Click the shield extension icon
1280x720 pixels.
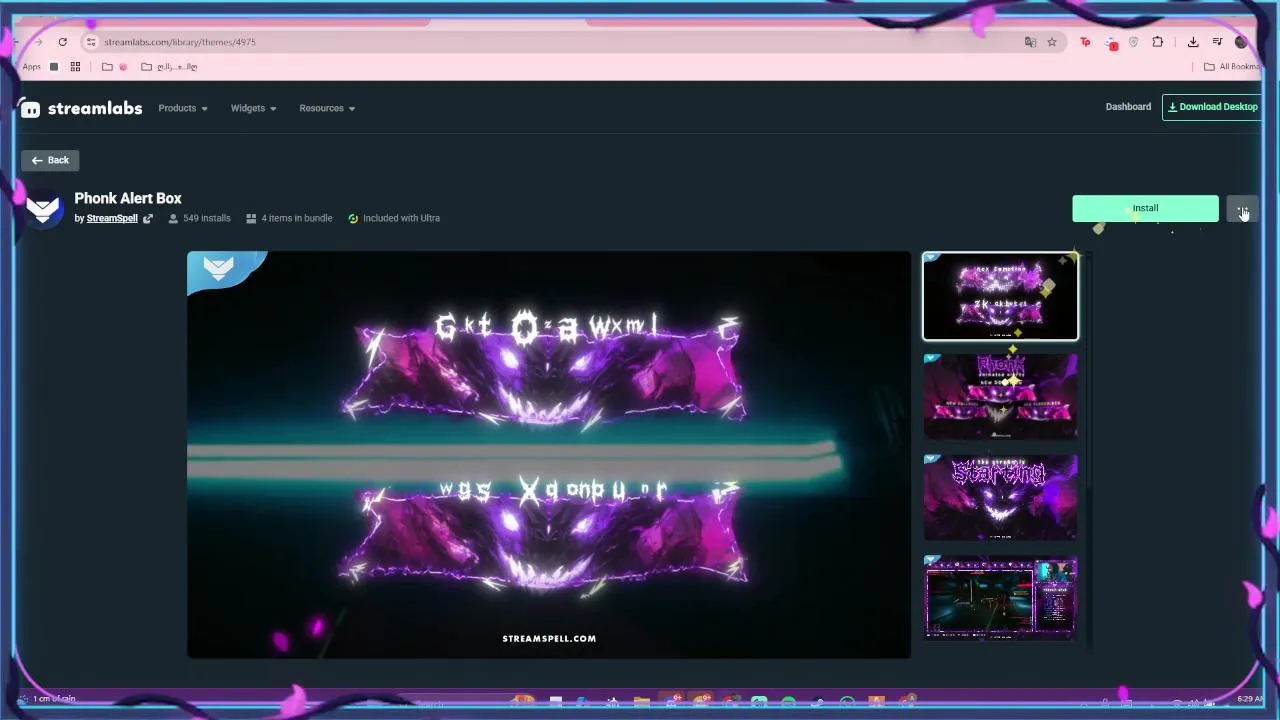(x=1133, y=42)
